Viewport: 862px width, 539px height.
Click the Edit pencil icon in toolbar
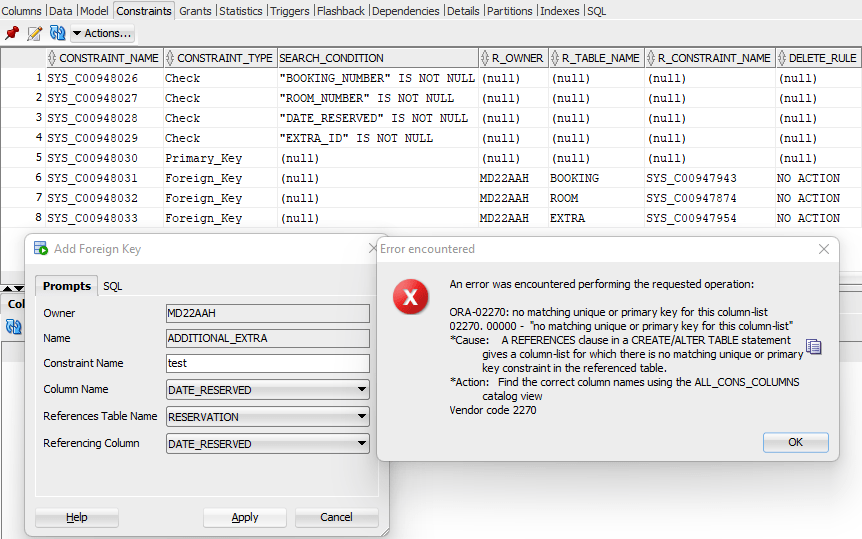pos(34,34)
